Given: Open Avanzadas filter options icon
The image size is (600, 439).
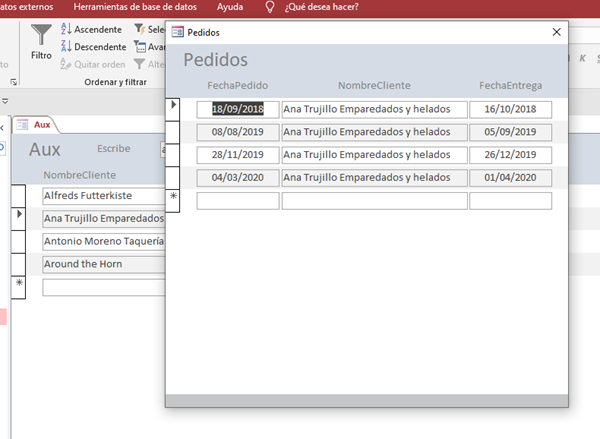Looking at the screenshot, I should [140, 47].
